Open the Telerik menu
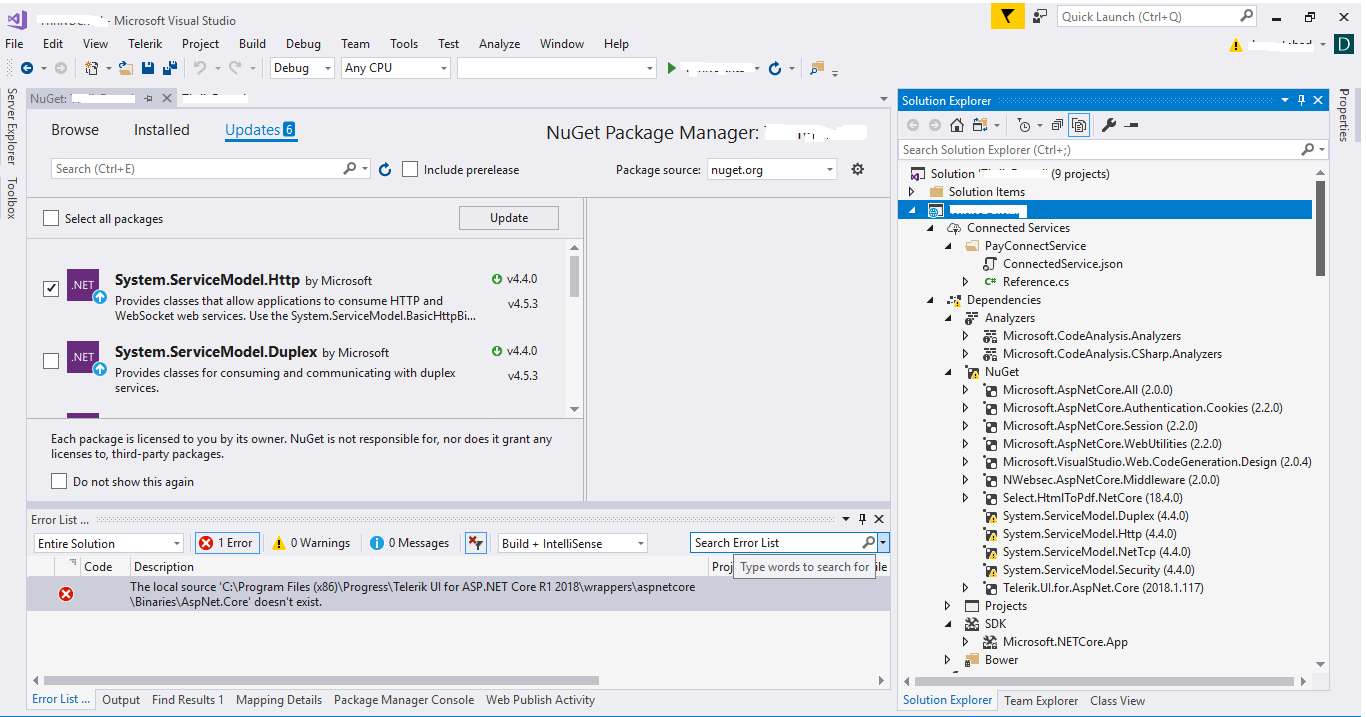 point(145,44)
